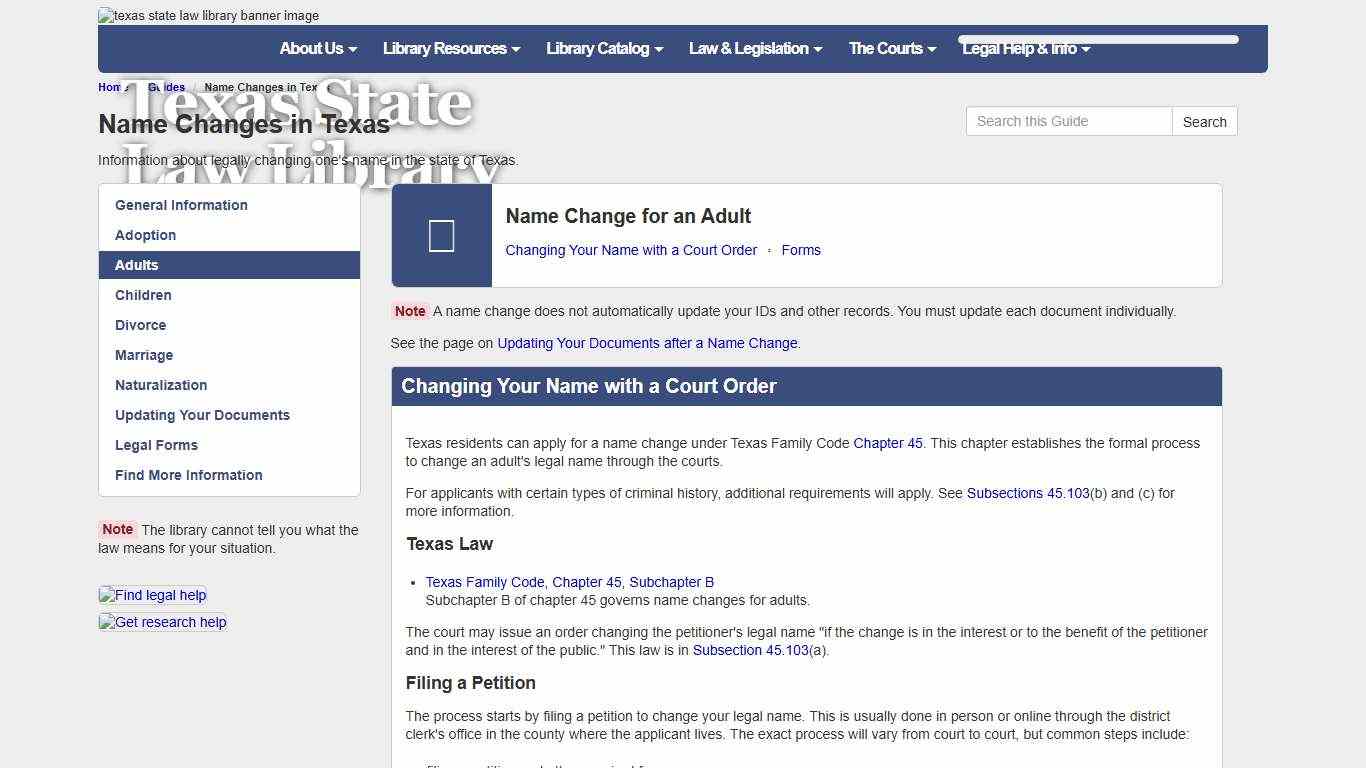Open the Legal Help & Info dropdown
The image size is (1366, 768).
click(x=1025, y=48)
